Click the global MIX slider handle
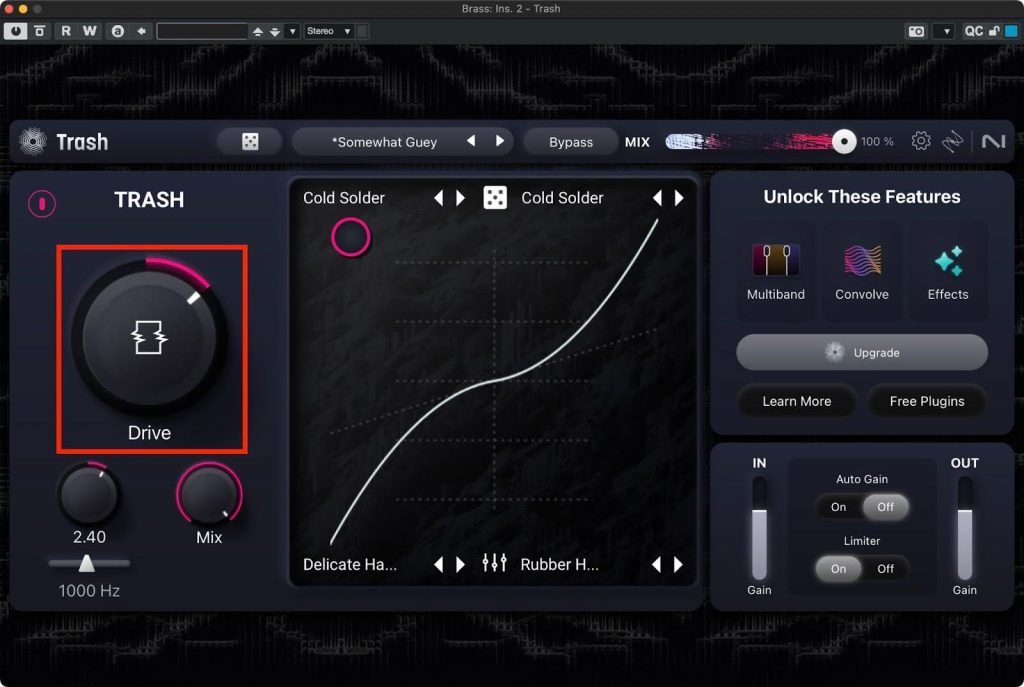 coord(844,141)
